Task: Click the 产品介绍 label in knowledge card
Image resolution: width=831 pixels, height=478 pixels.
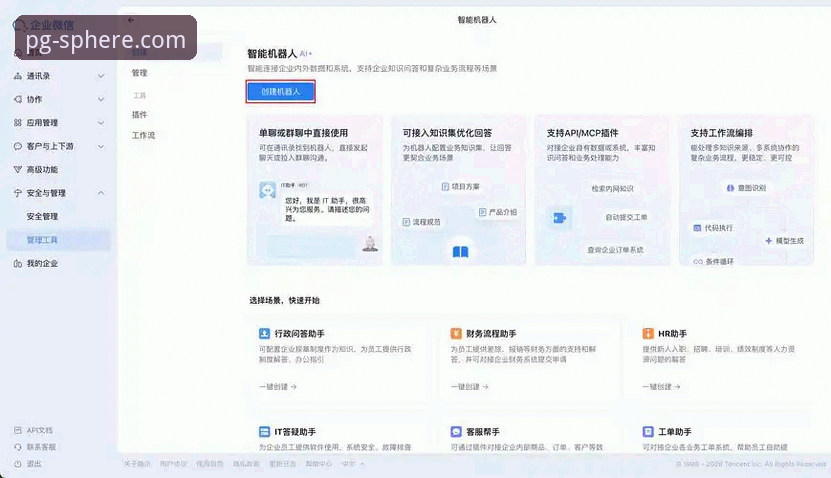Action: click(x=503, y=212)
